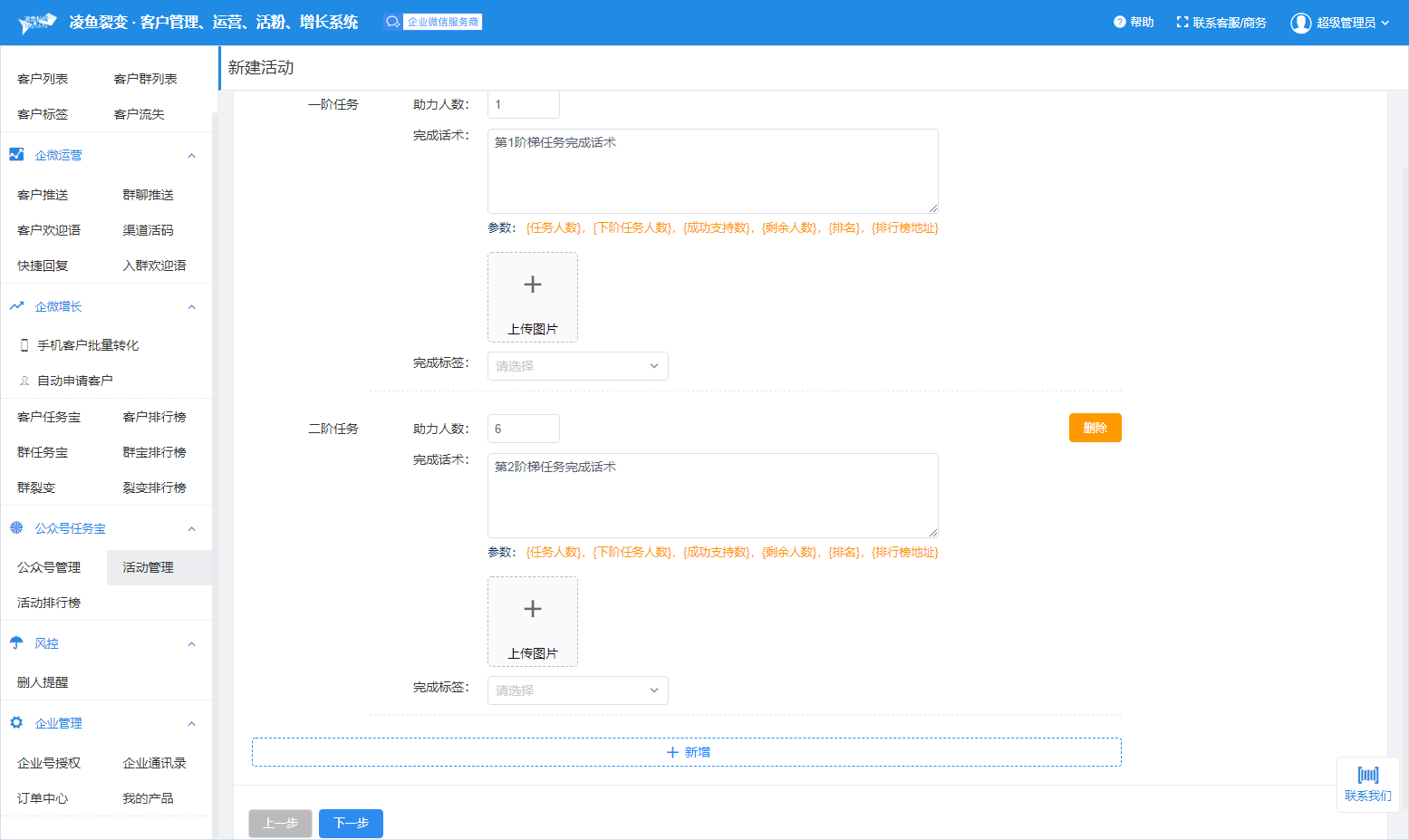Click 助力人数 input in 二阶任务
Screen dimensions: 1409x840
click(524, 429)
